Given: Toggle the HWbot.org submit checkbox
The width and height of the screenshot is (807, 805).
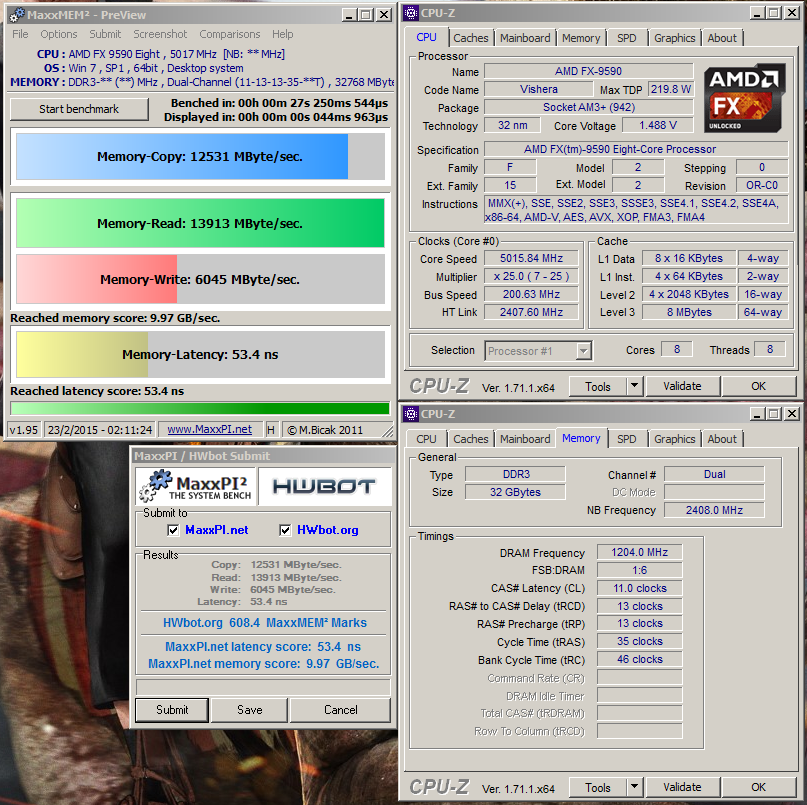Looking at the screenshot, I should pyautogui.click(x=285, y=530).
